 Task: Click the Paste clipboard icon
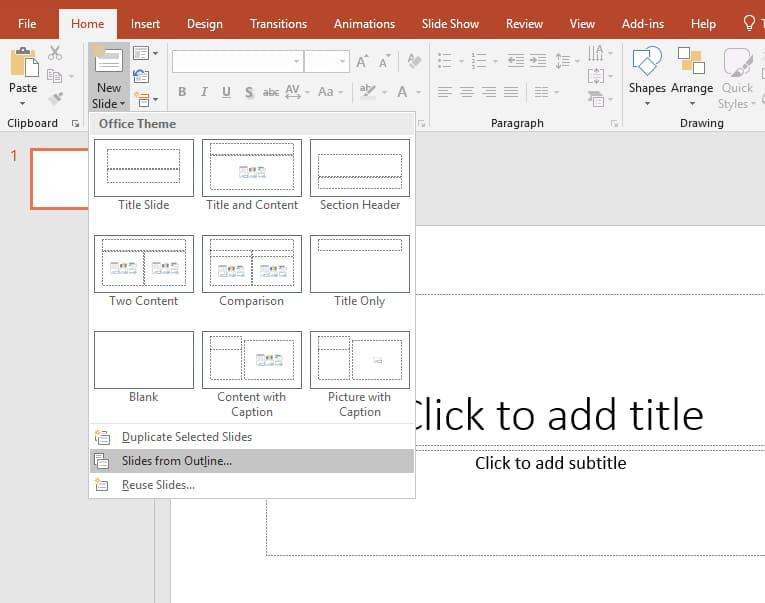tap(23, 62)
